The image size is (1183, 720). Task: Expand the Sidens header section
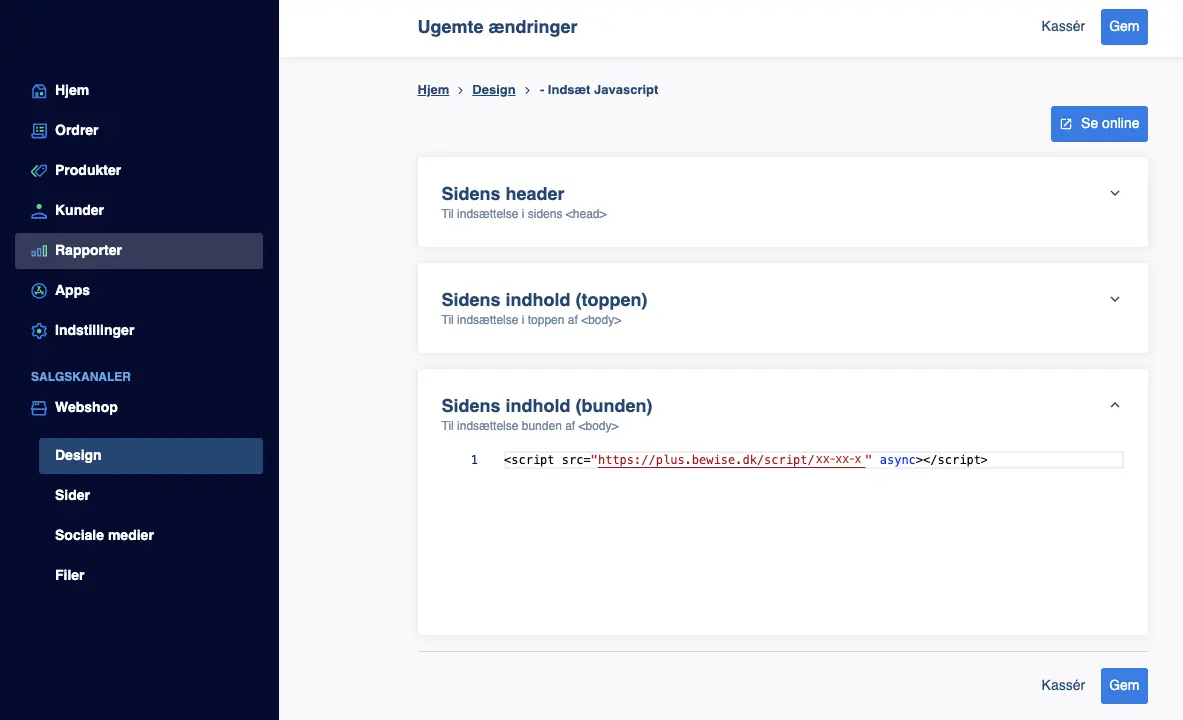[x=1114, y=193]
